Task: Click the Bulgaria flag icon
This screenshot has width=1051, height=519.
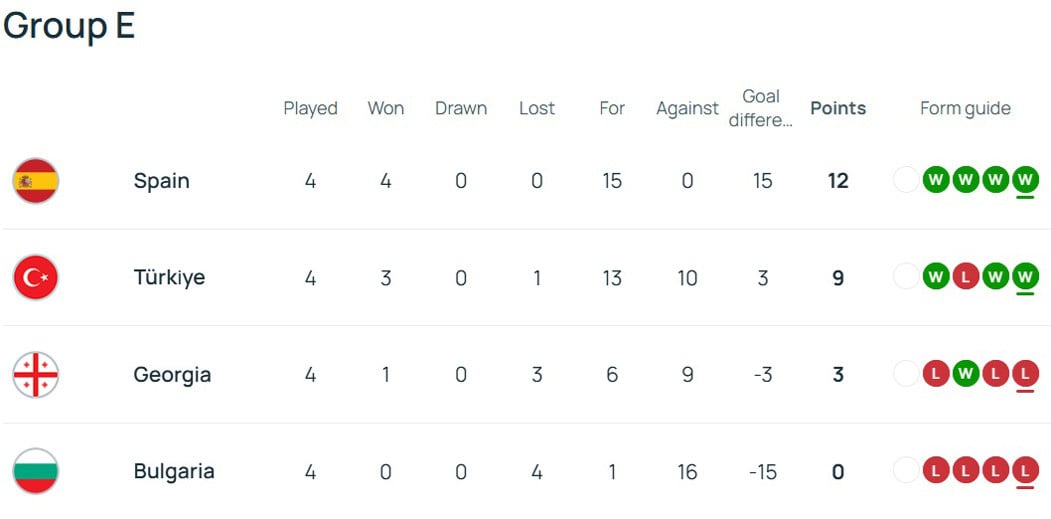Action: 36,472
